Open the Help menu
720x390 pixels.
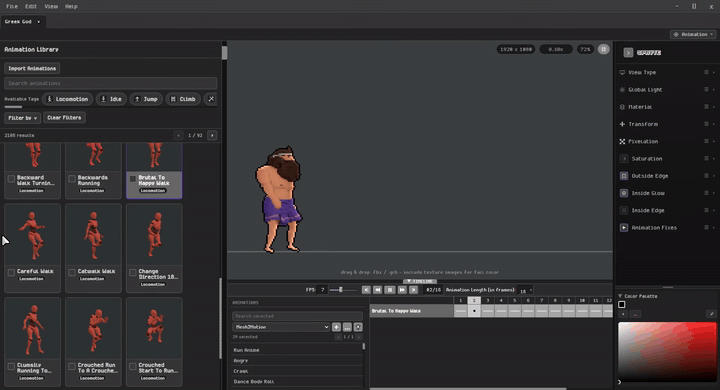[71, 6]
